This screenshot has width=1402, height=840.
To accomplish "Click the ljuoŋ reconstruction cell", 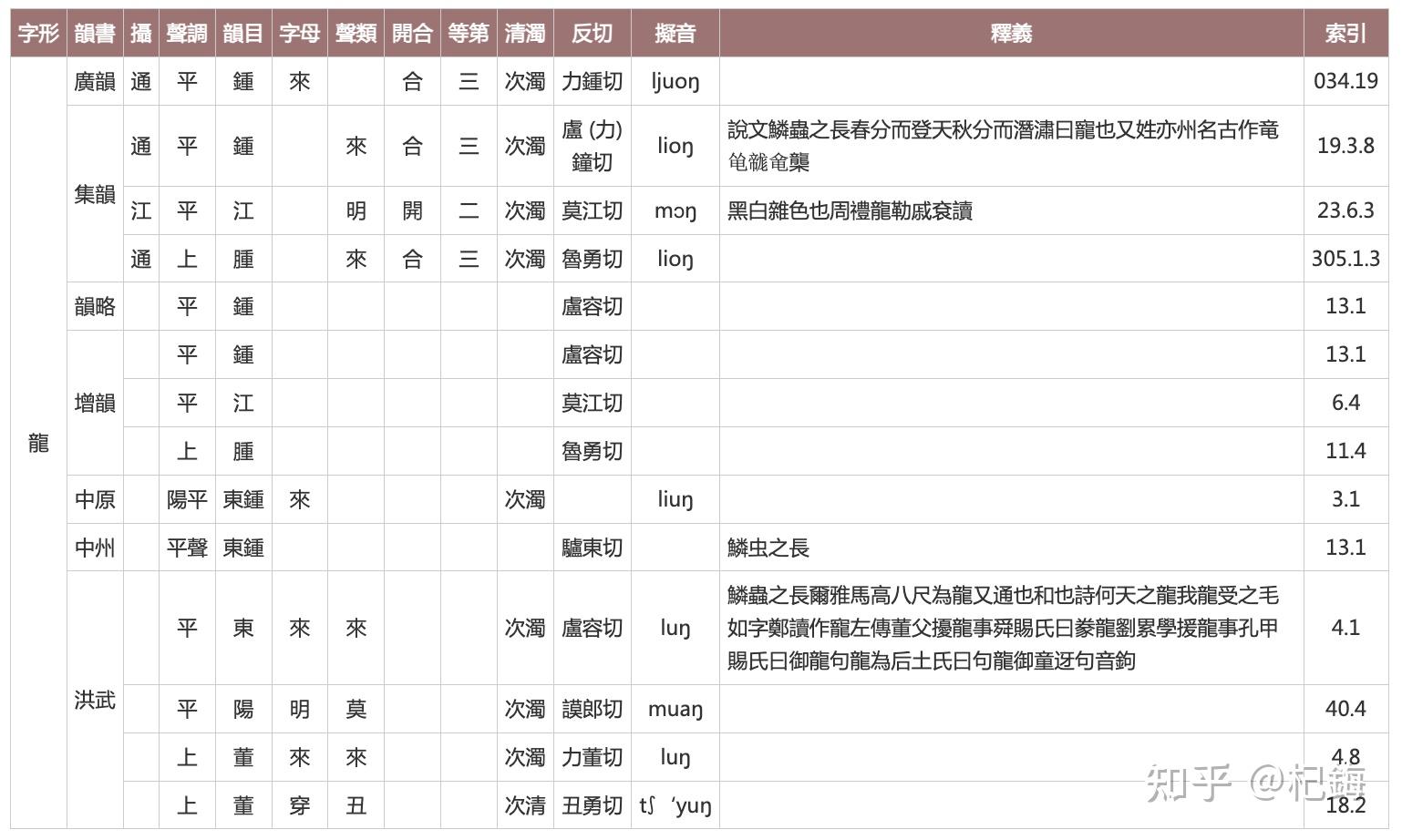I will [x=675, y=82].
